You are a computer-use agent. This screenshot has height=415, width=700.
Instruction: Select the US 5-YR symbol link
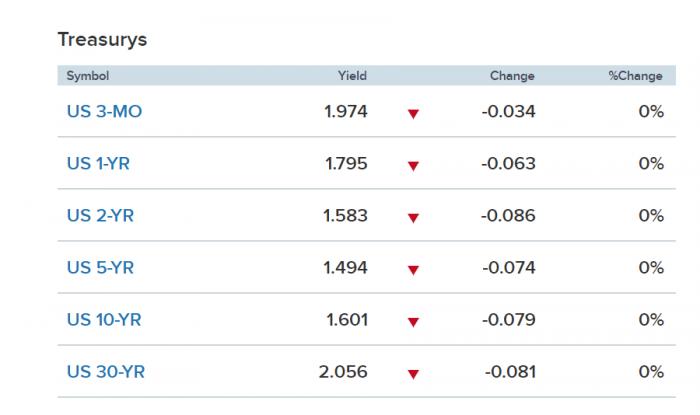(x=98, y=268)
